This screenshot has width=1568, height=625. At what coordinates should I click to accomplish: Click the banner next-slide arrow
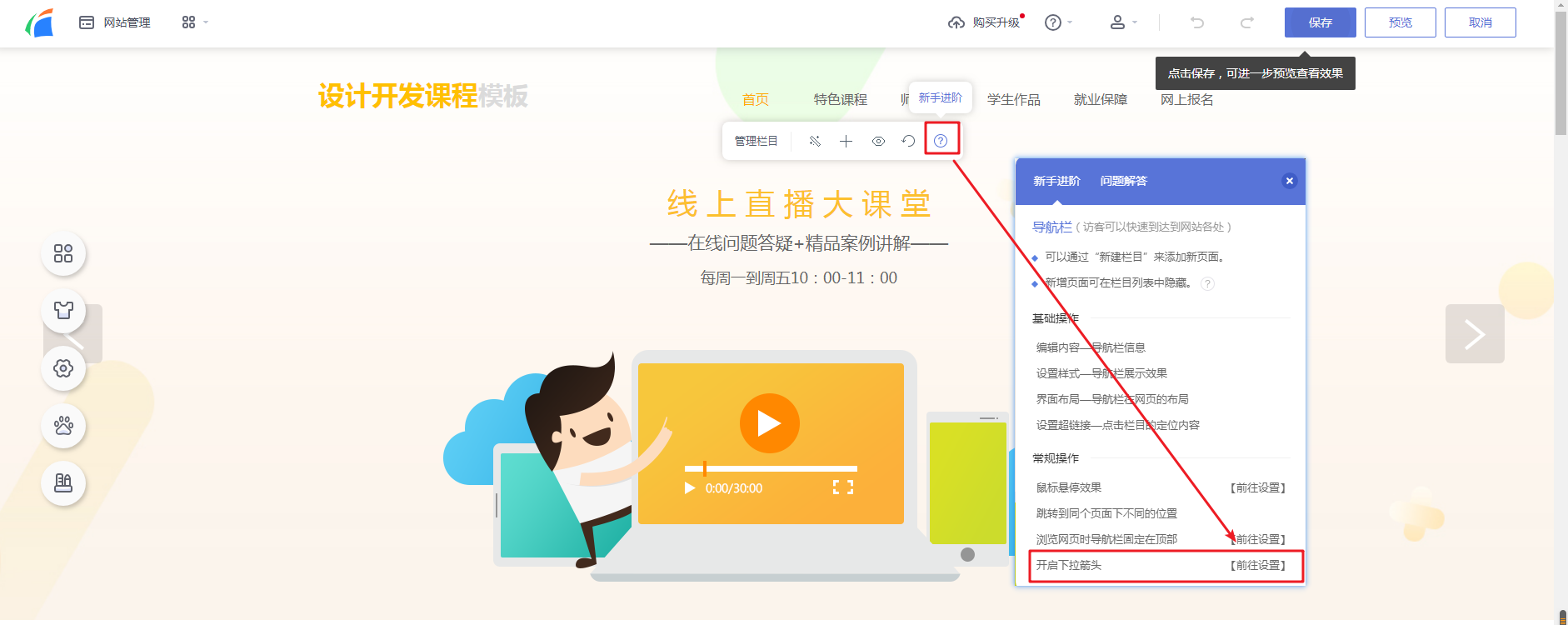(x=1475, y=334)
